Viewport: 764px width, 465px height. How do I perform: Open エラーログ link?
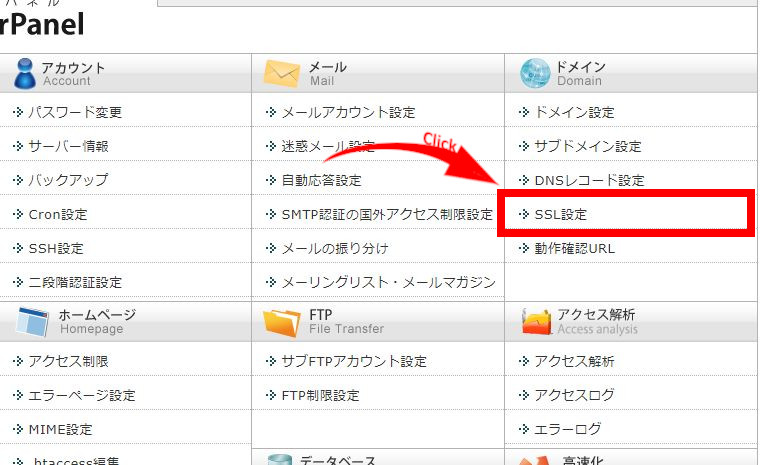point(568,429)
